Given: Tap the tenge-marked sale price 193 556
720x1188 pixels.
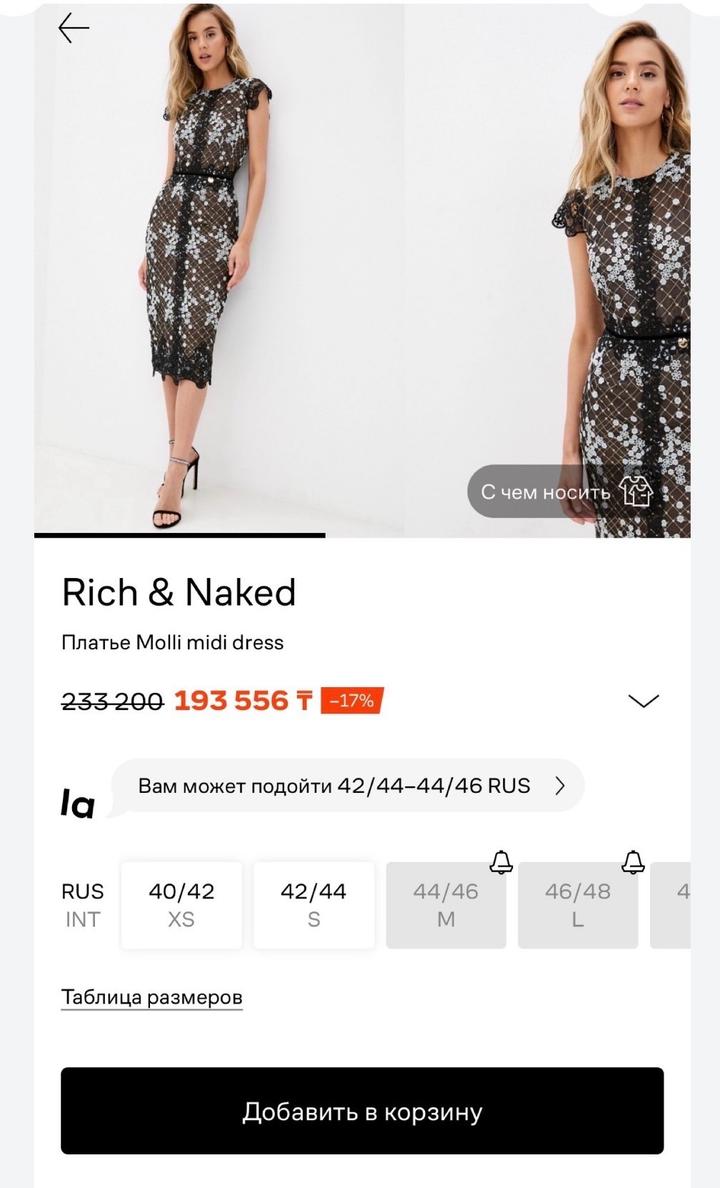Looking at the screenshot, I should 243,701.
